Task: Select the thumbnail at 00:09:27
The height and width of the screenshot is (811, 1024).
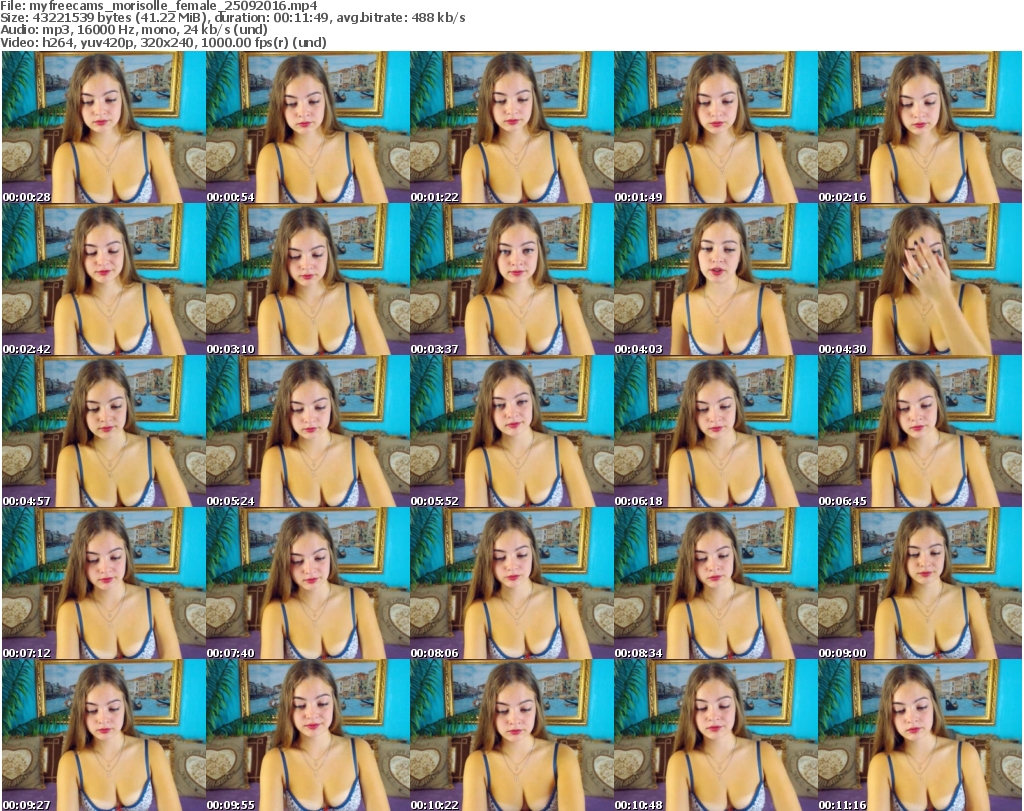Action: click(103, 734)
